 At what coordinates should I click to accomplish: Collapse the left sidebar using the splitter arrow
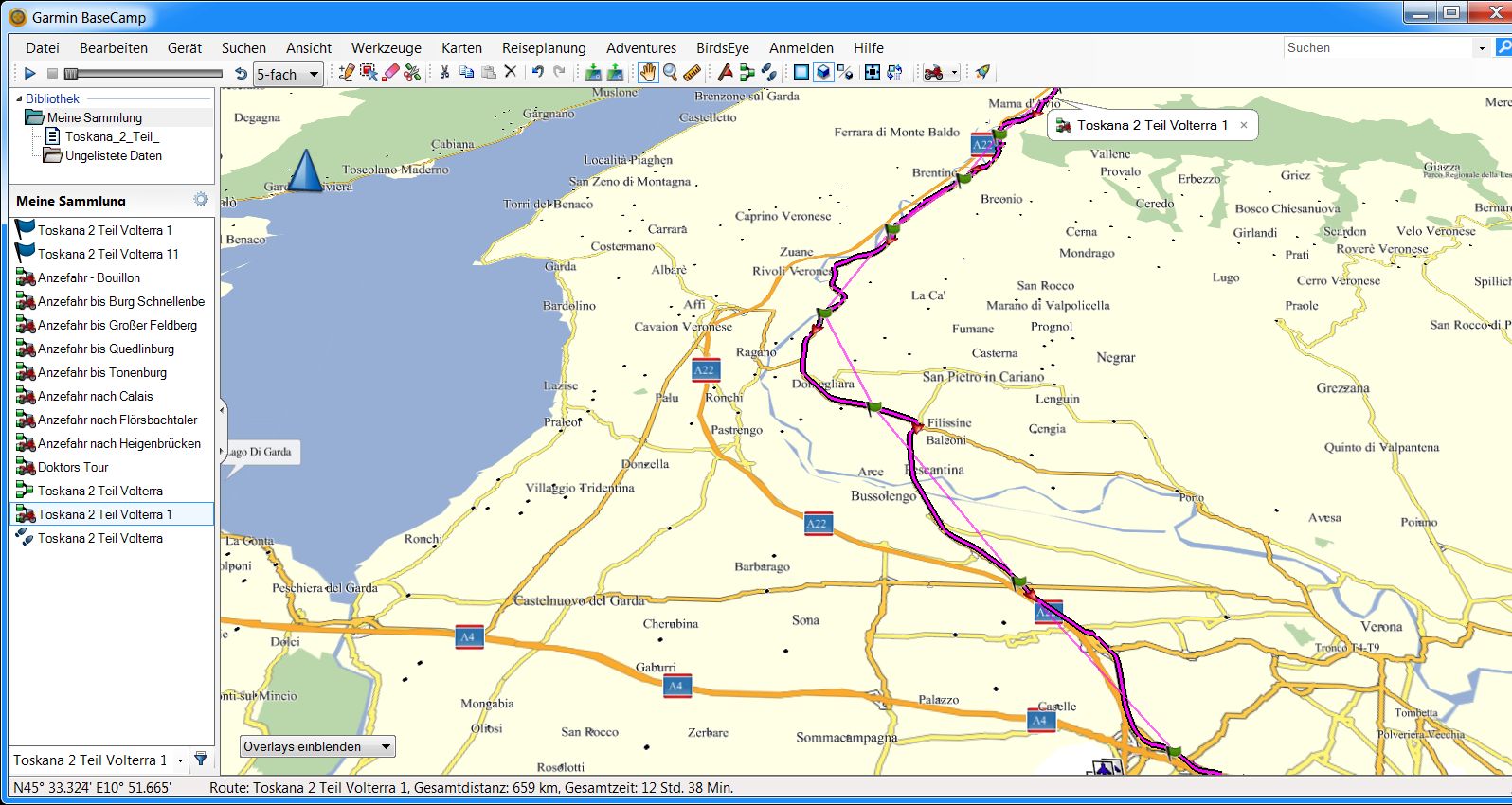coord(223,410)
